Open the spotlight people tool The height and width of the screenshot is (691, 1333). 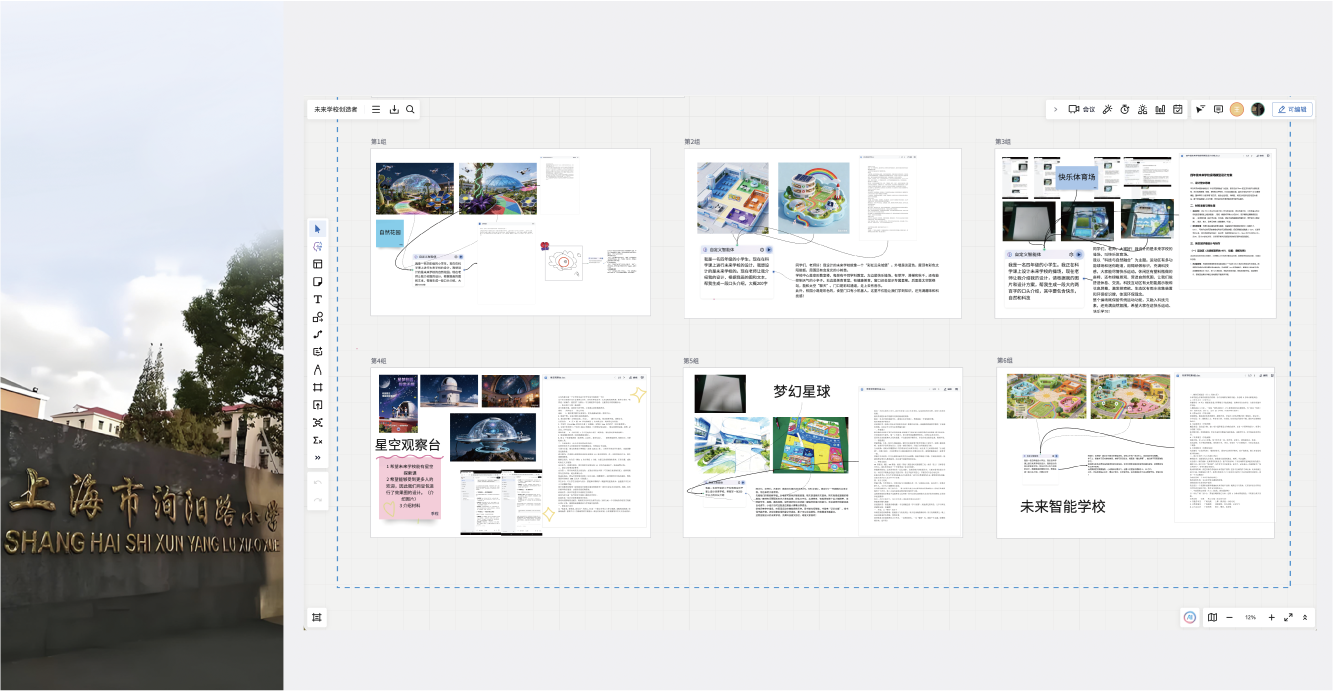click(x=1142, y=109)
